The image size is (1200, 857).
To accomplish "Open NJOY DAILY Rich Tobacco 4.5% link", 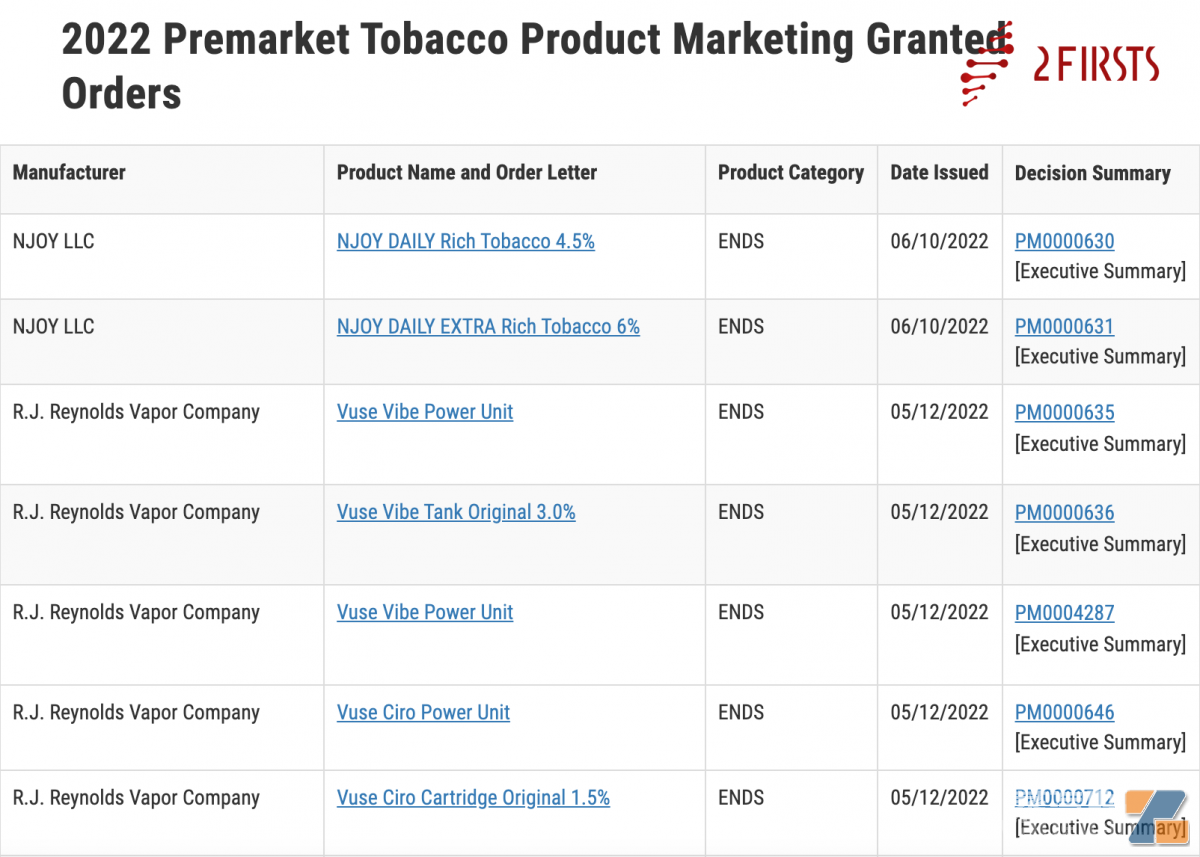I will (465, 242).
